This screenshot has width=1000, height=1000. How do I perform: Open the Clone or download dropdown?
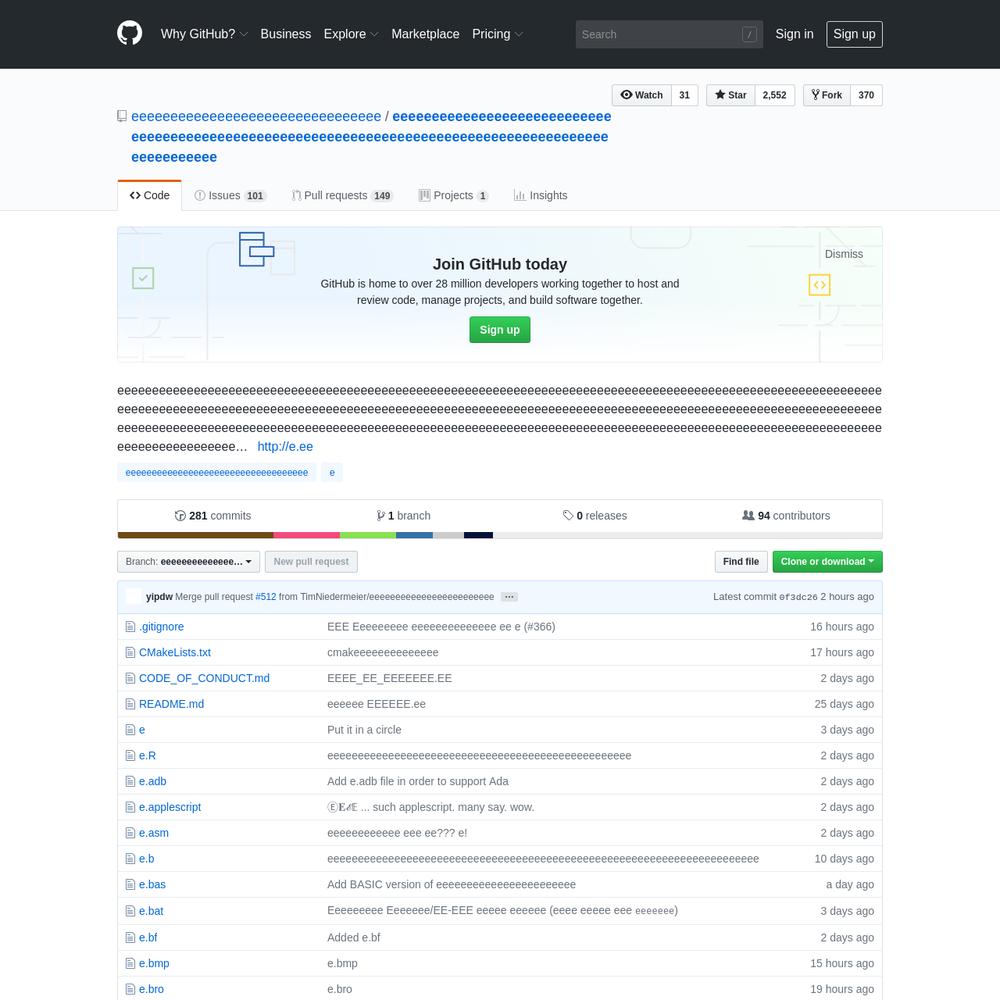point(827,562)
